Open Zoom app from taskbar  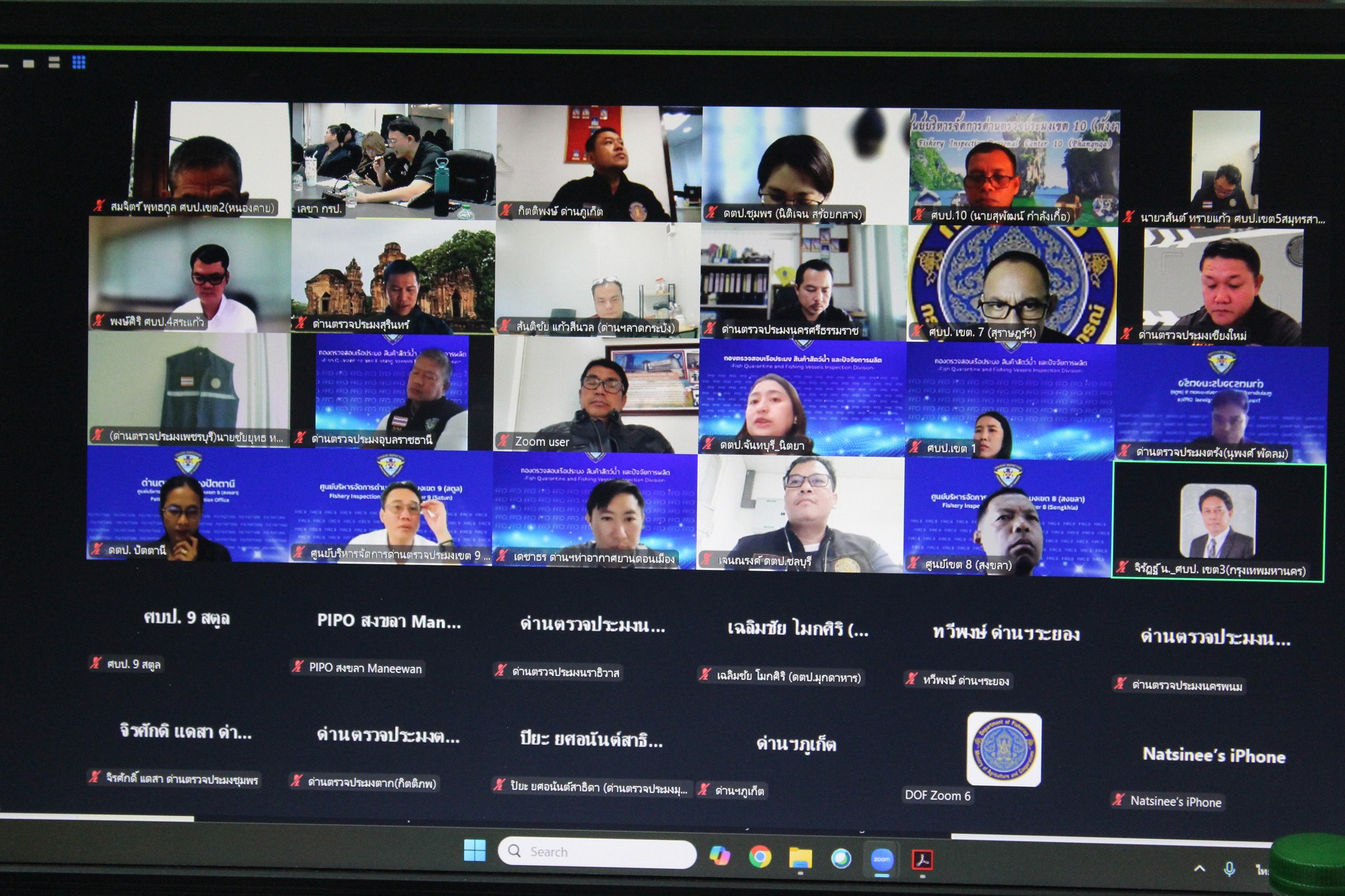[x=881, y=859]
